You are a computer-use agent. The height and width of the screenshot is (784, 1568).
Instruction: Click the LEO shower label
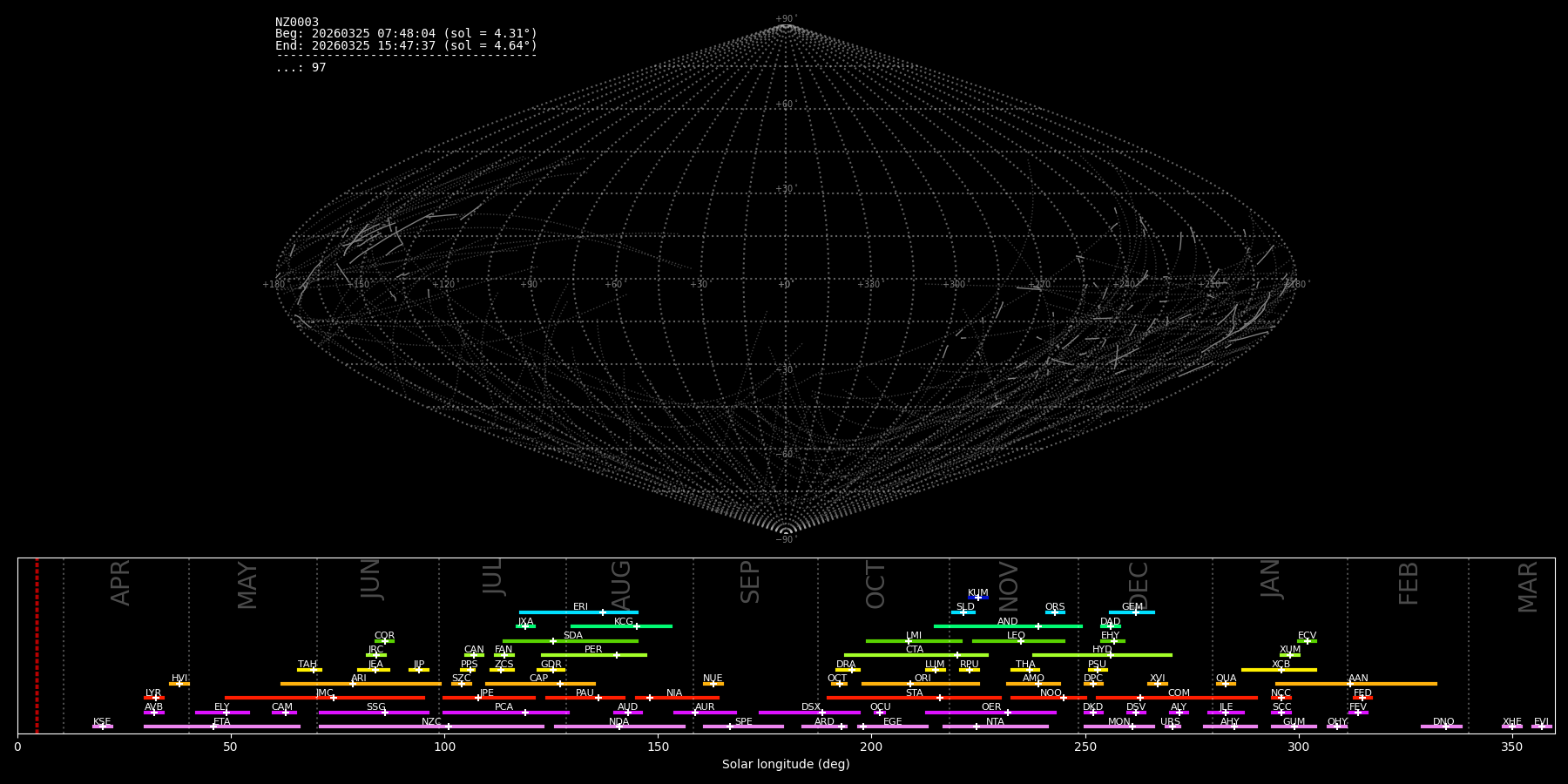1016,636
